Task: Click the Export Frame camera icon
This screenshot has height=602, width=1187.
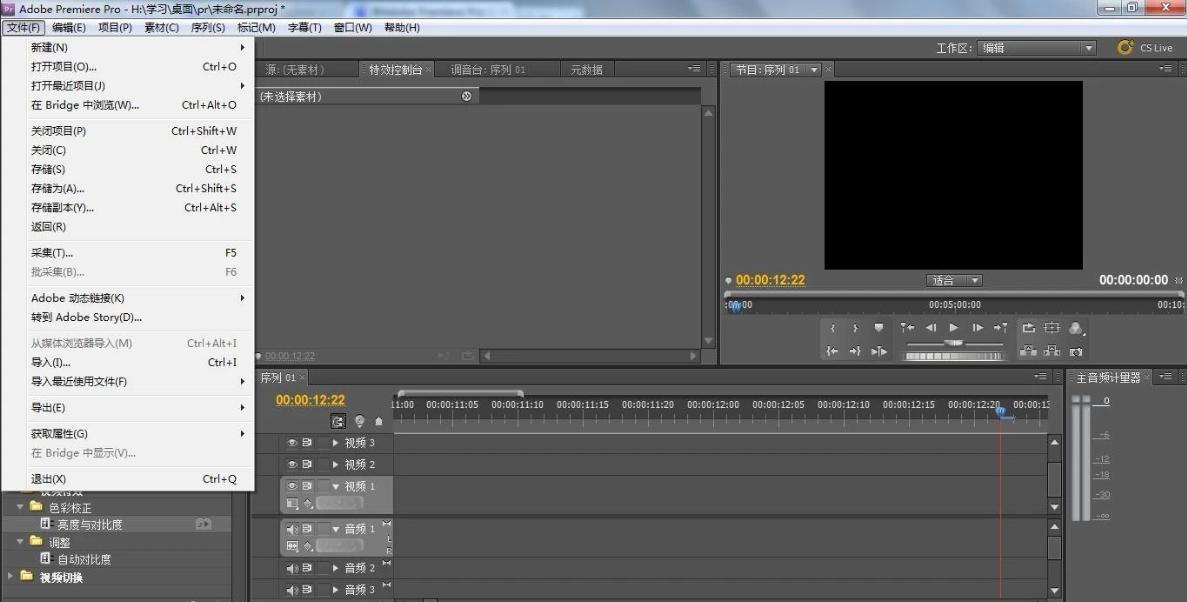Action: pos(1075,351)
